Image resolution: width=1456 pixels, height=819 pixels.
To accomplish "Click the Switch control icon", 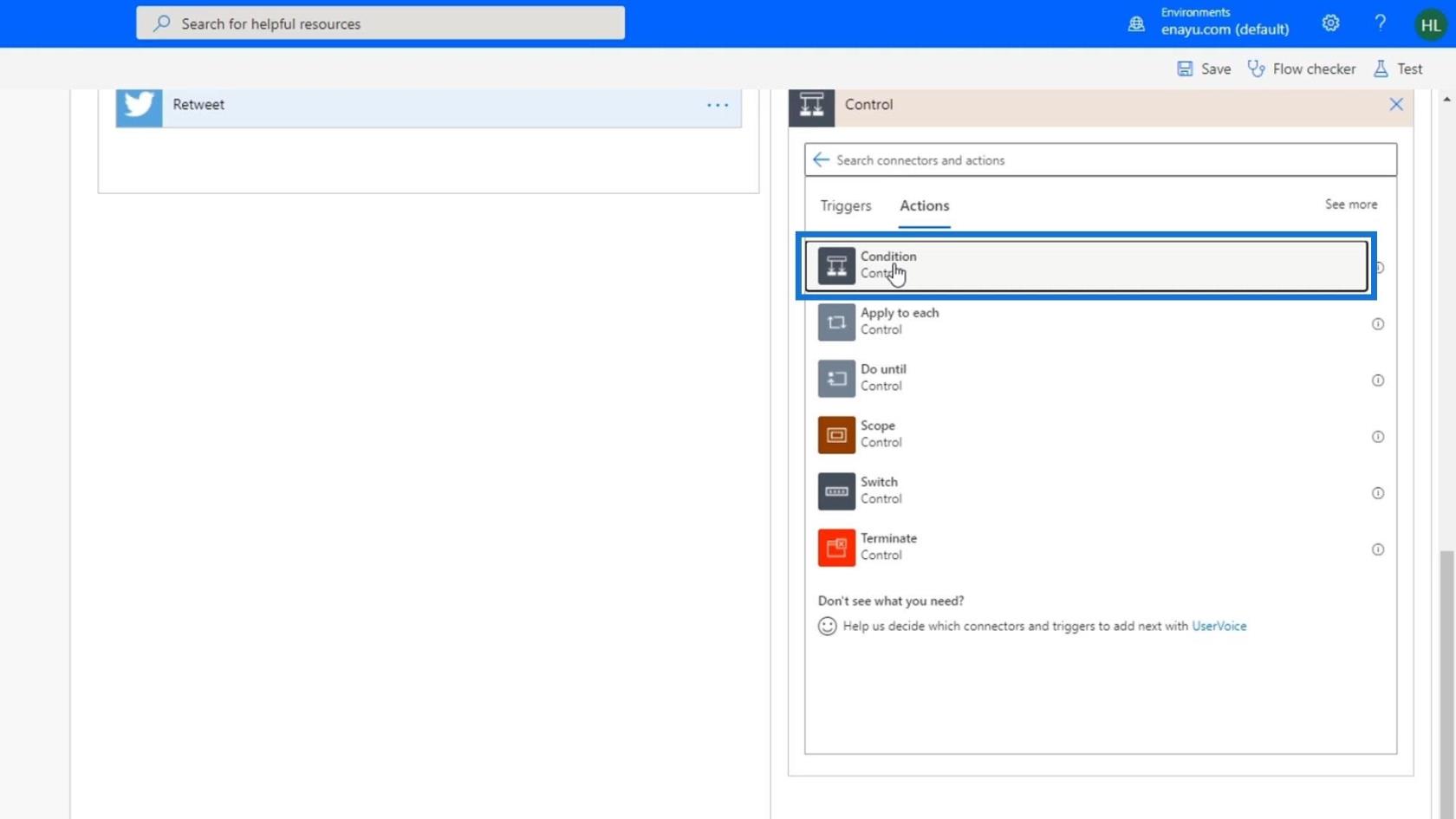I will click(x=836, y=491).
